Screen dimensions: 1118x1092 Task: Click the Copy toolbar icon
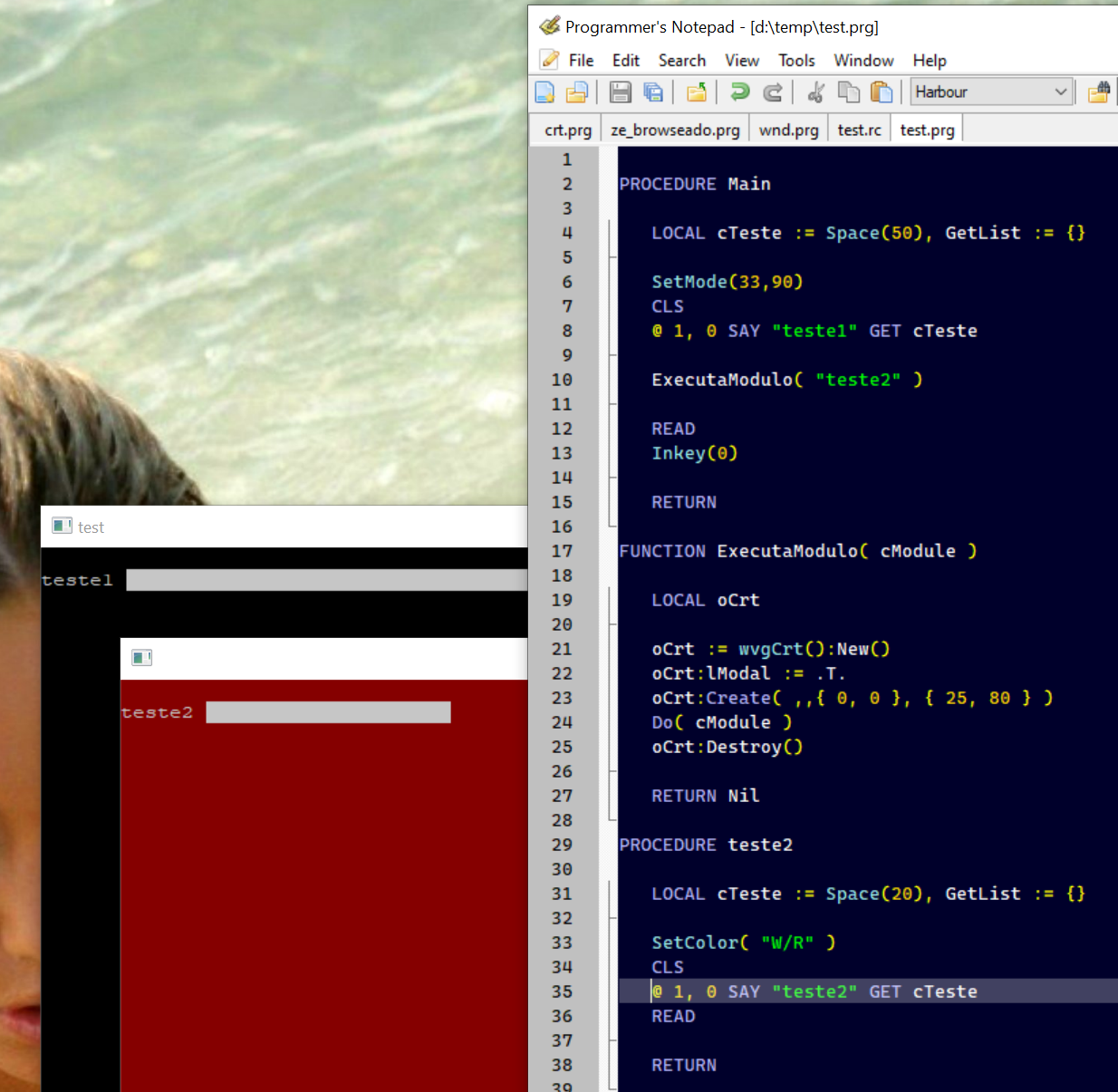tap(848, 92)
